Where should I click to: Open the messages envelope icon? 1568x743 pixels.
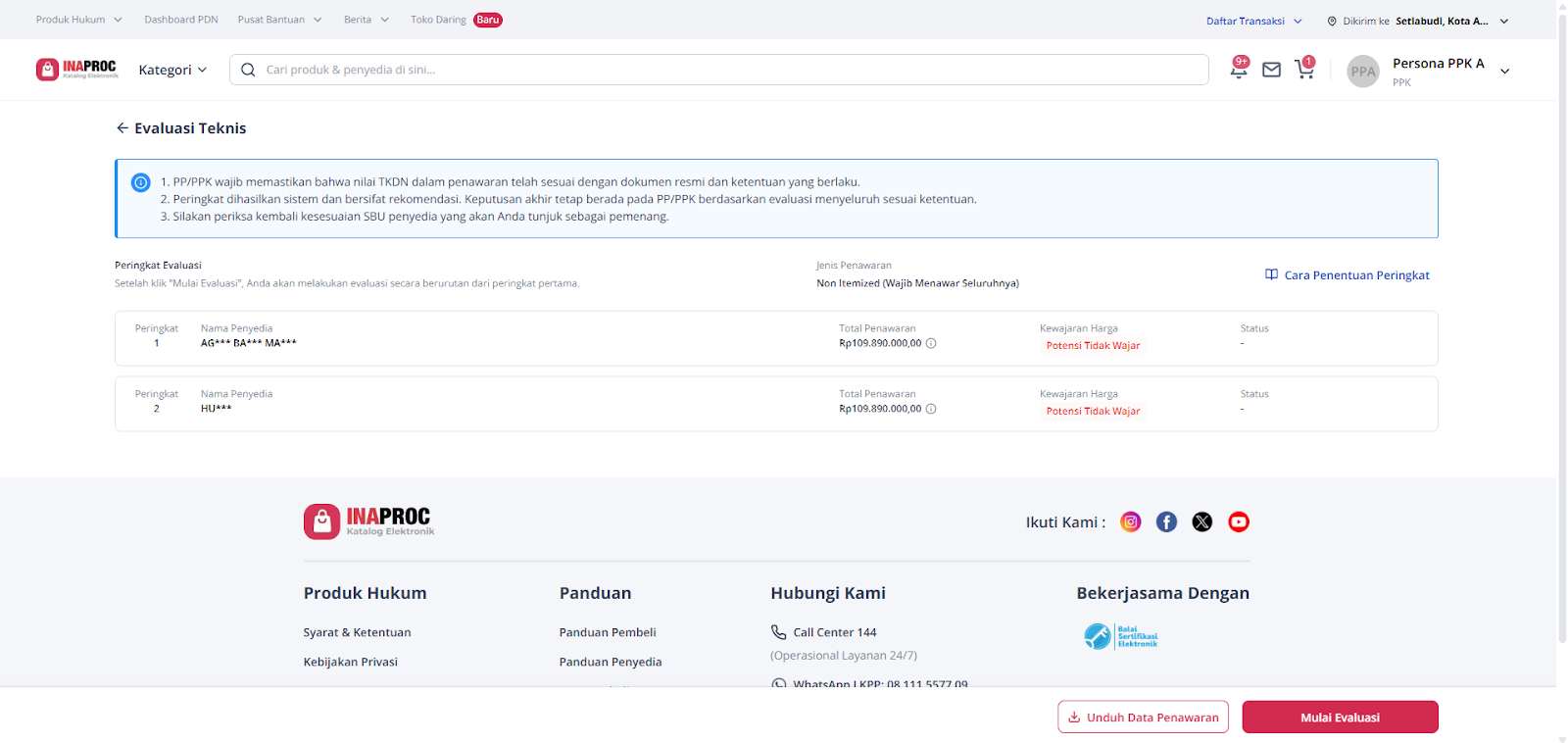pyautogui.click(x=1271, y=70)
